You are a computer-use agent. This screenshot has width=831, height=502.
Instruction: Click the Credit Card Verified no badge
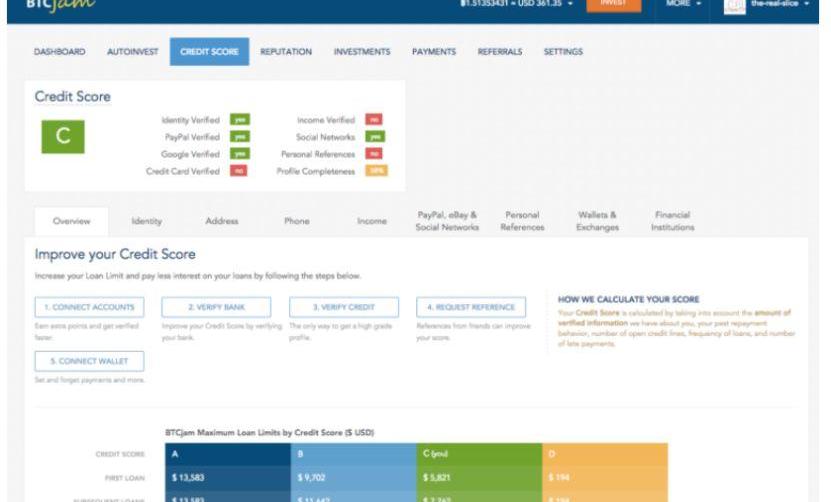tap(239, 171)
